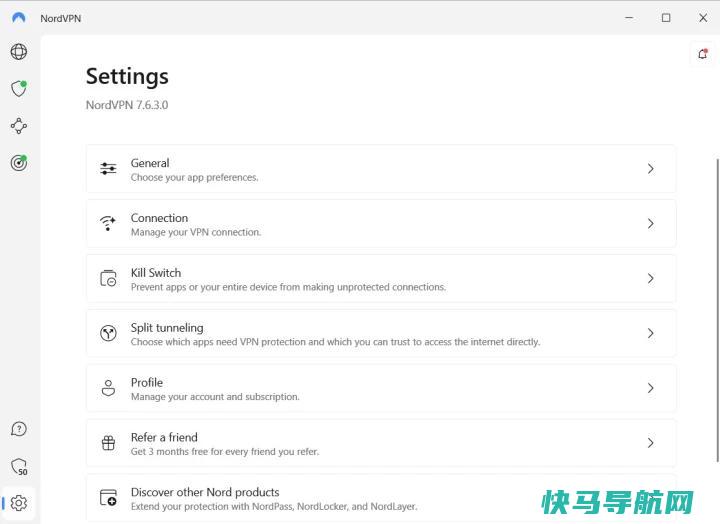Image resolution: width=720 pixels, height=524 pixels.
Task: Open the globe VPN map view in sidebar
Action: [x=19, y=51]
